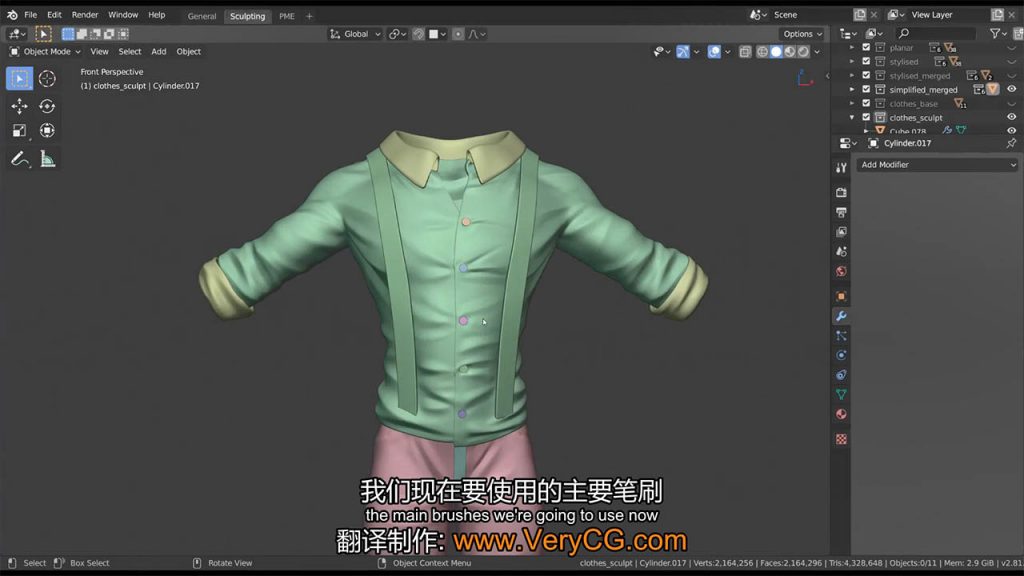1024x576 pixels.
Task: Switch to the General workspace tab
Action: coord(202,16)
